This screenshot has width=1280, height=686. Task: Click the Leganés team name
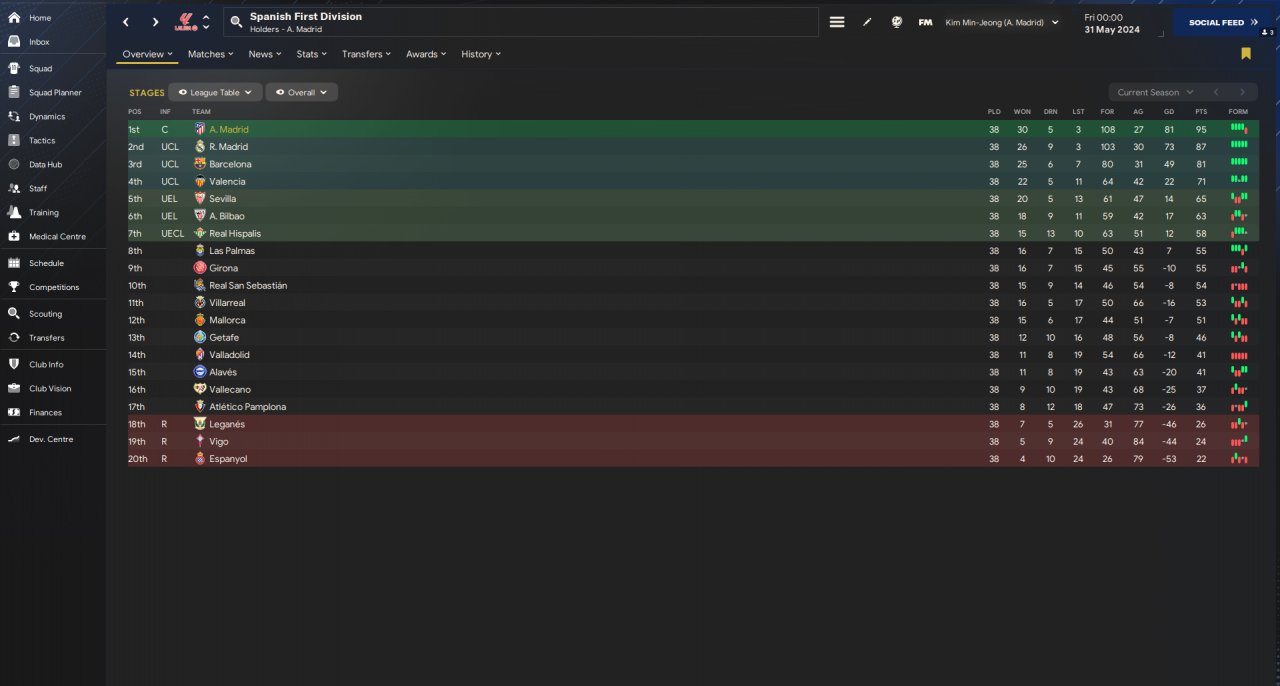click(x=227, y=424)
